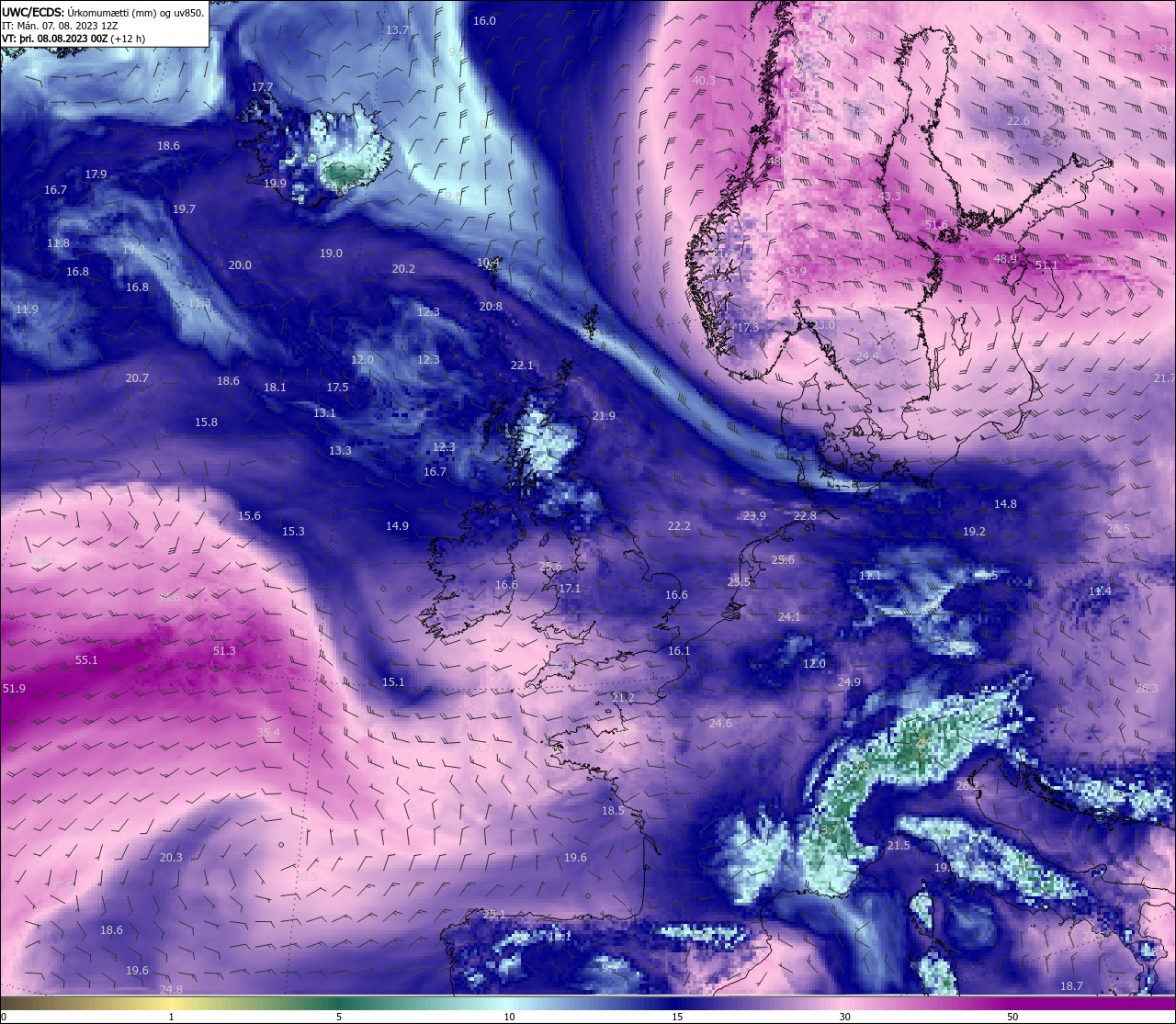Screen dimensions: 1176x1024
Task: Click the color scale label 15
Action: pyautogui.click(x=676, y=1017)
